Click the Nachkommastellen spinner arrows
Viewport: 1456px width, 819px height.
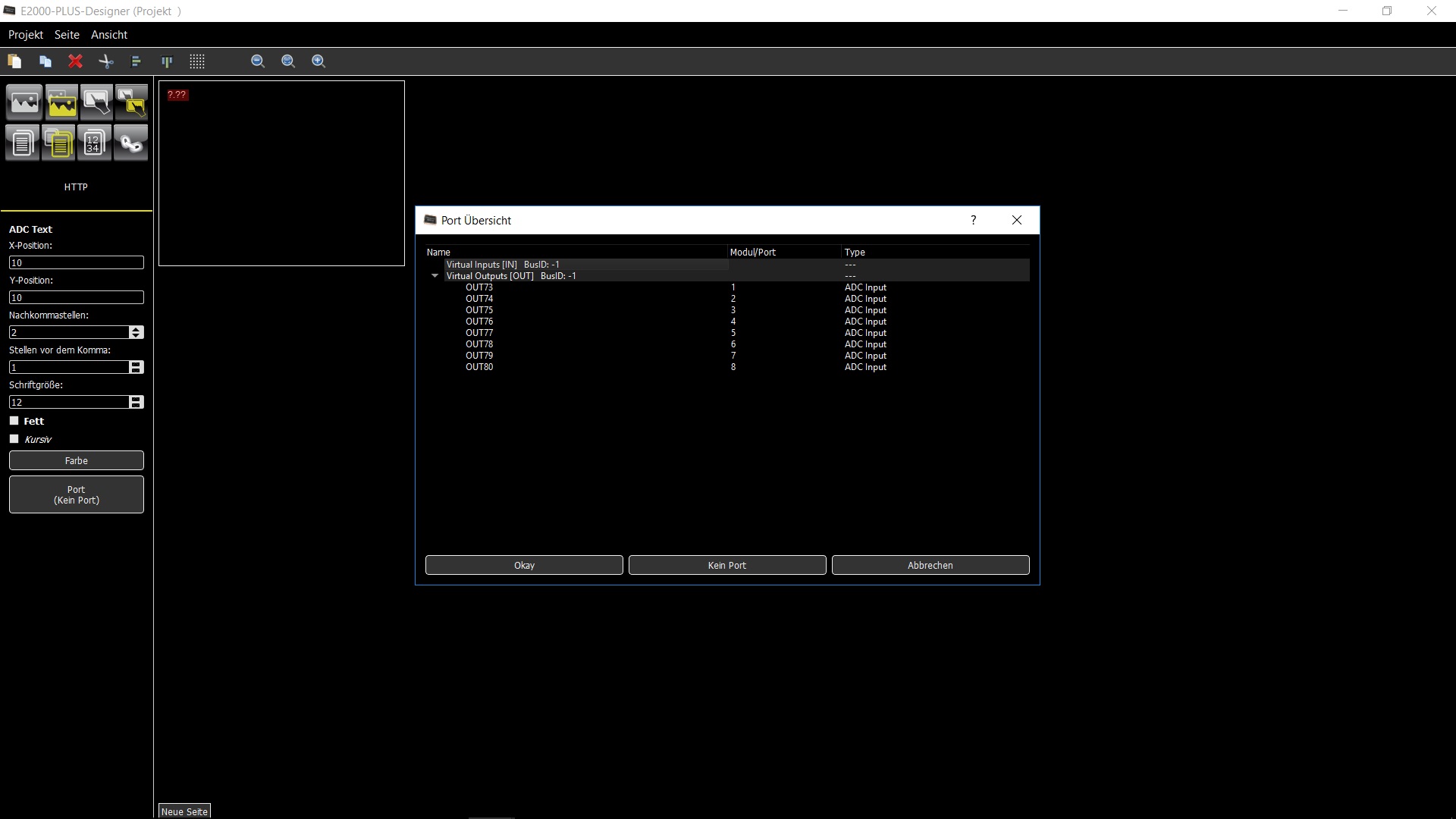136,332
